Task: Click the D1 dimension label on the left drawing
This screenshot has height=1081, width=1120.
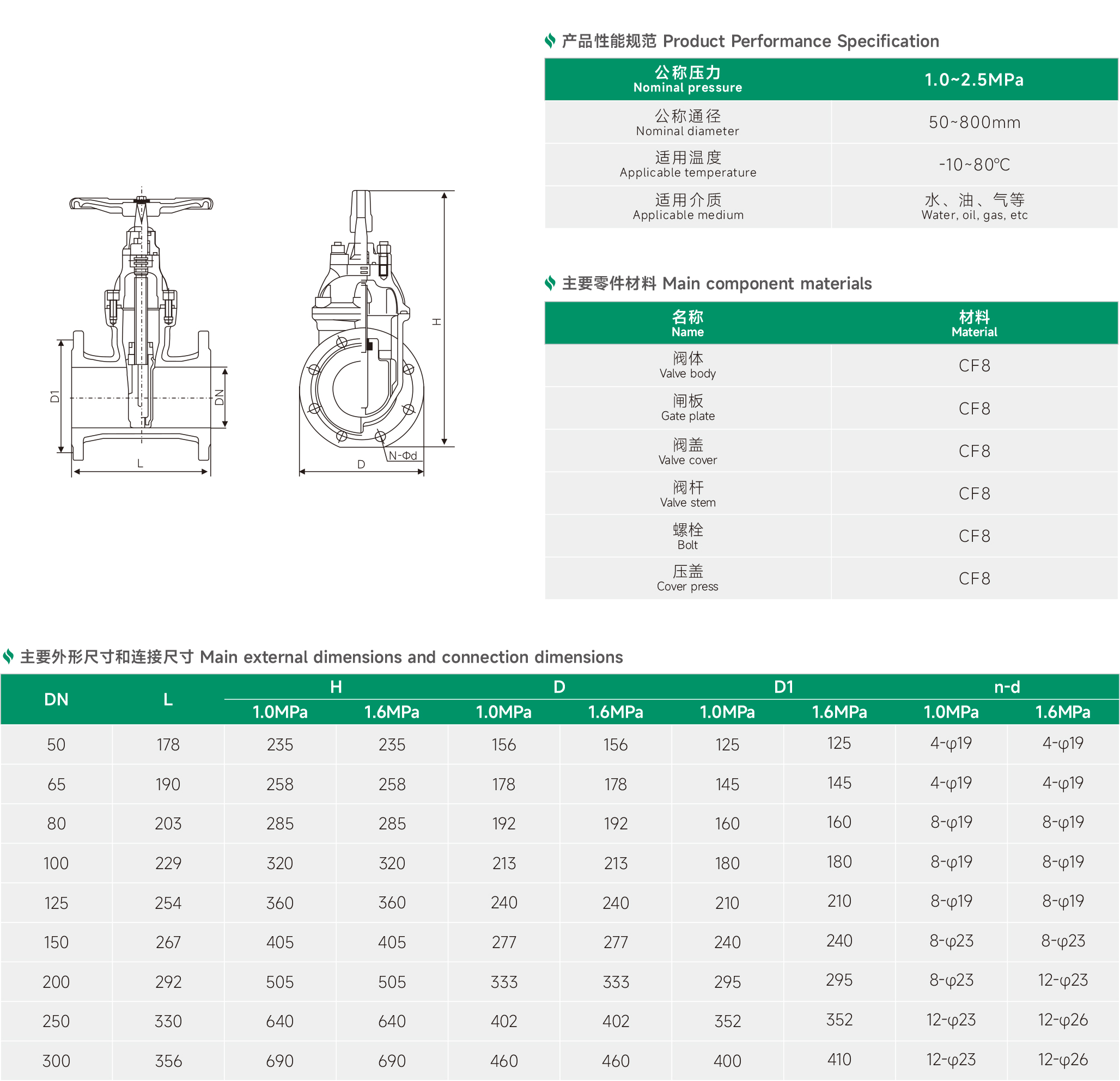Action: [x=55, y=396]
